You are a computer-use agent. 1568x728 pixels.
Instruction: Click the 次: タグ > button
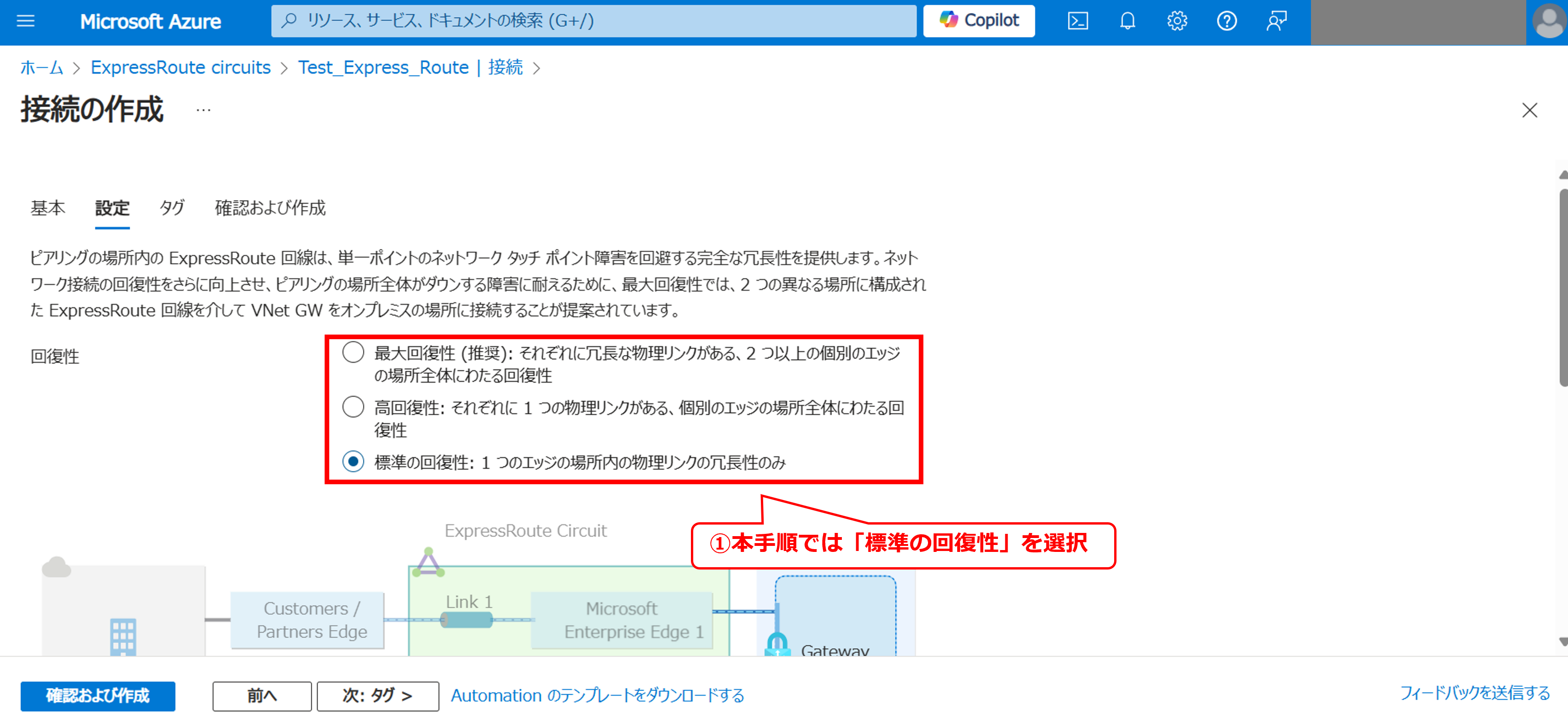click(377, 696)
